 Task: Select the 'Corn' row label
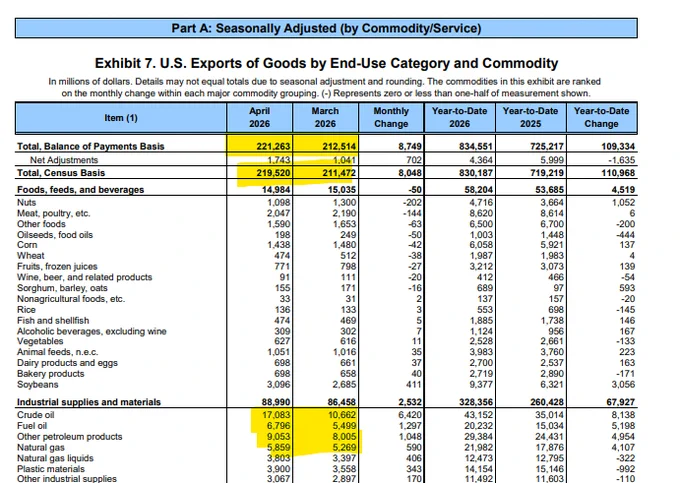pos(27,245)
